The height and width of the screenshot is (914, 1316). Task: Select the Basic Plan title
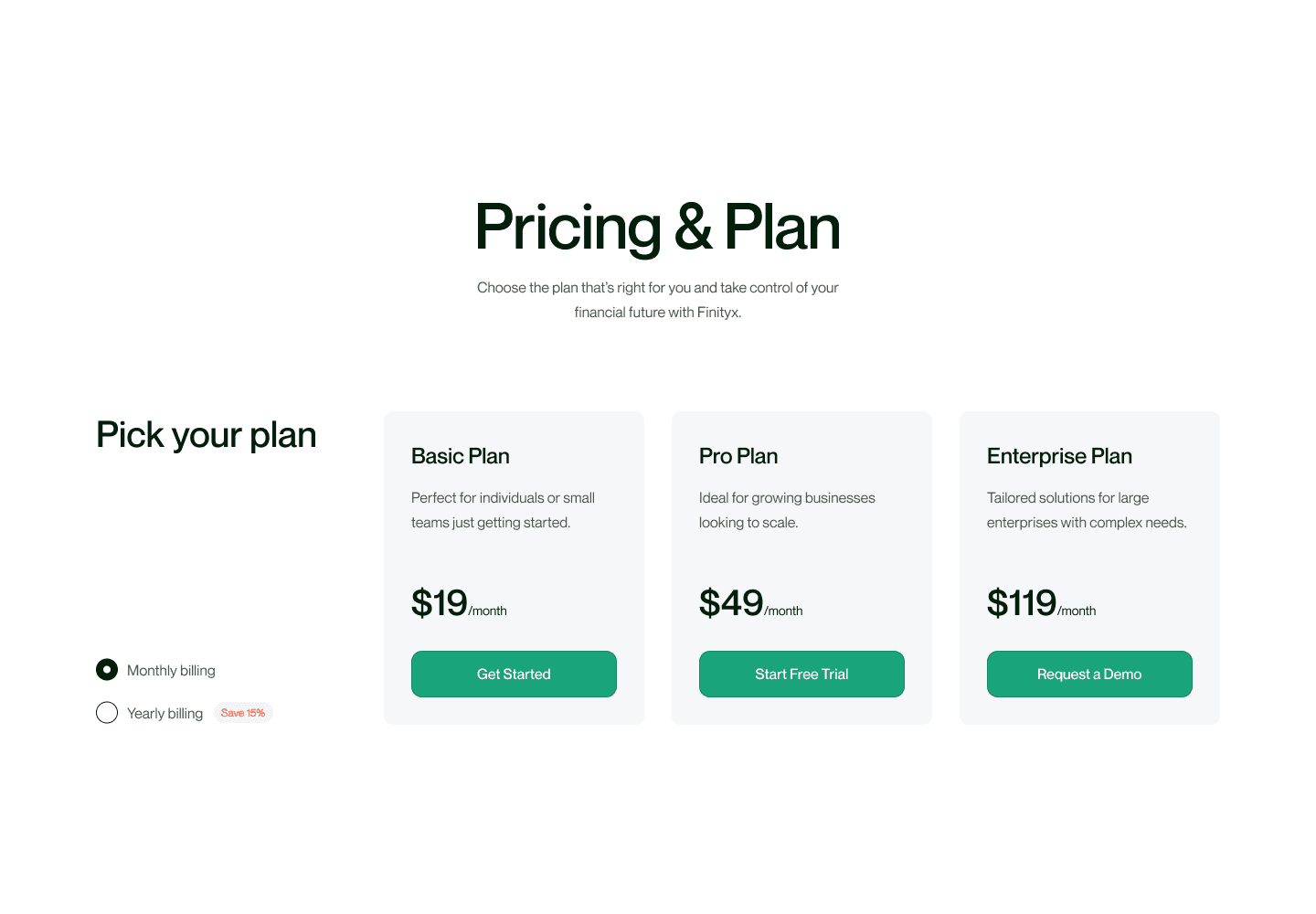pyautogui.click(x=460, y=455)
